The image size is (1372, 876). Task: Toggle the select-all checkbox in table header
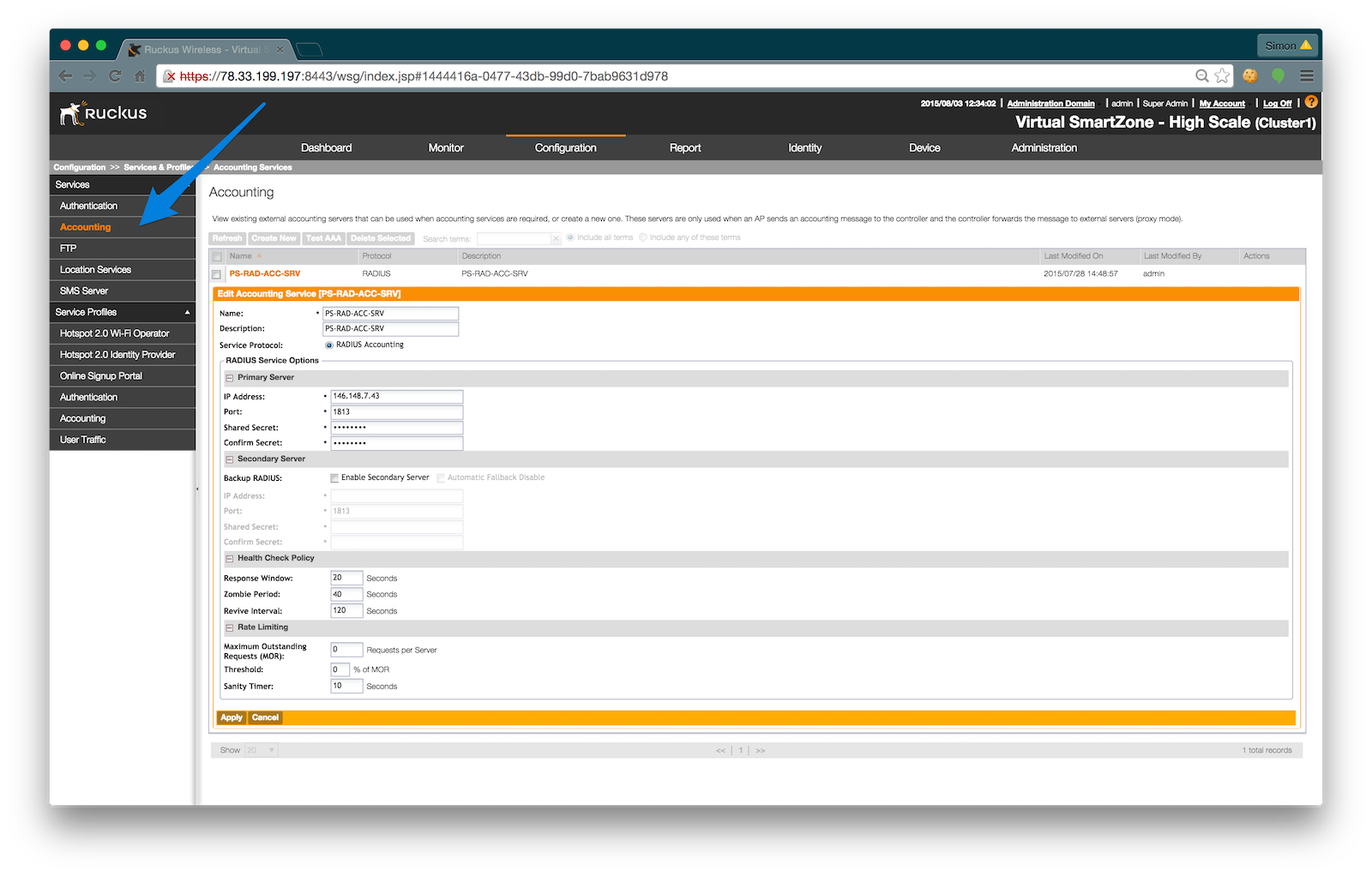tap(217, 256)
